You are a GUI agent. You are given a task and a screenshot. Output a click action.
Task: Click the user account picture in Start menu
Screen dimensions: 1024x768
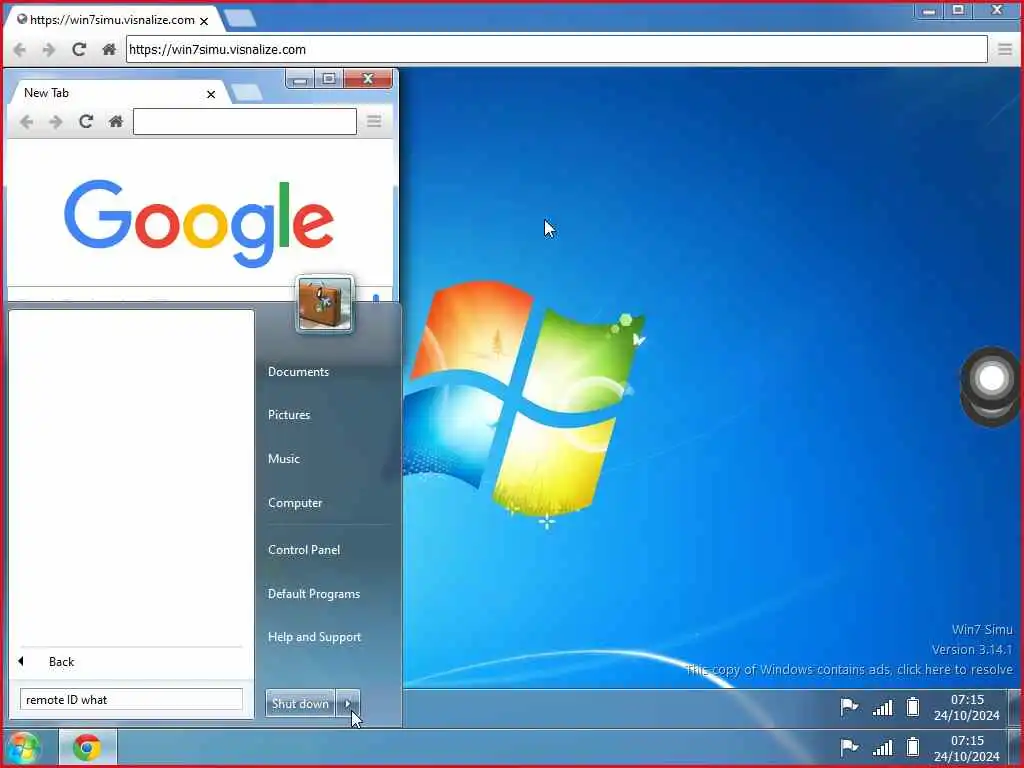pos(325,304)
